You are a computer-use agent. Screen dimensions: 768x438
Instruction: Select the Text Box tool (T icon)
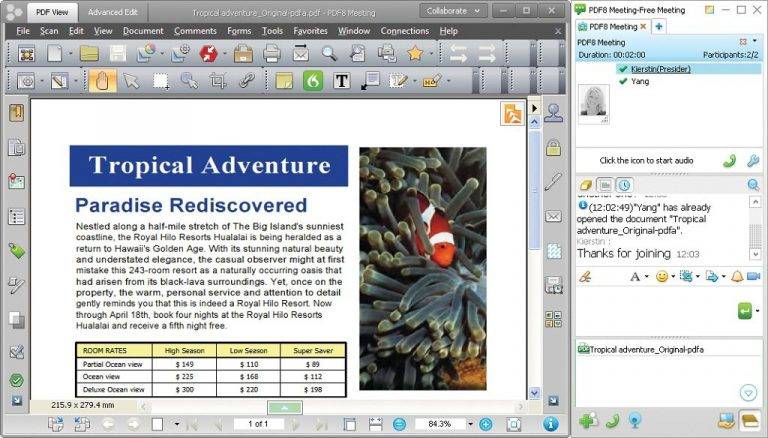(x=342, y=80)
